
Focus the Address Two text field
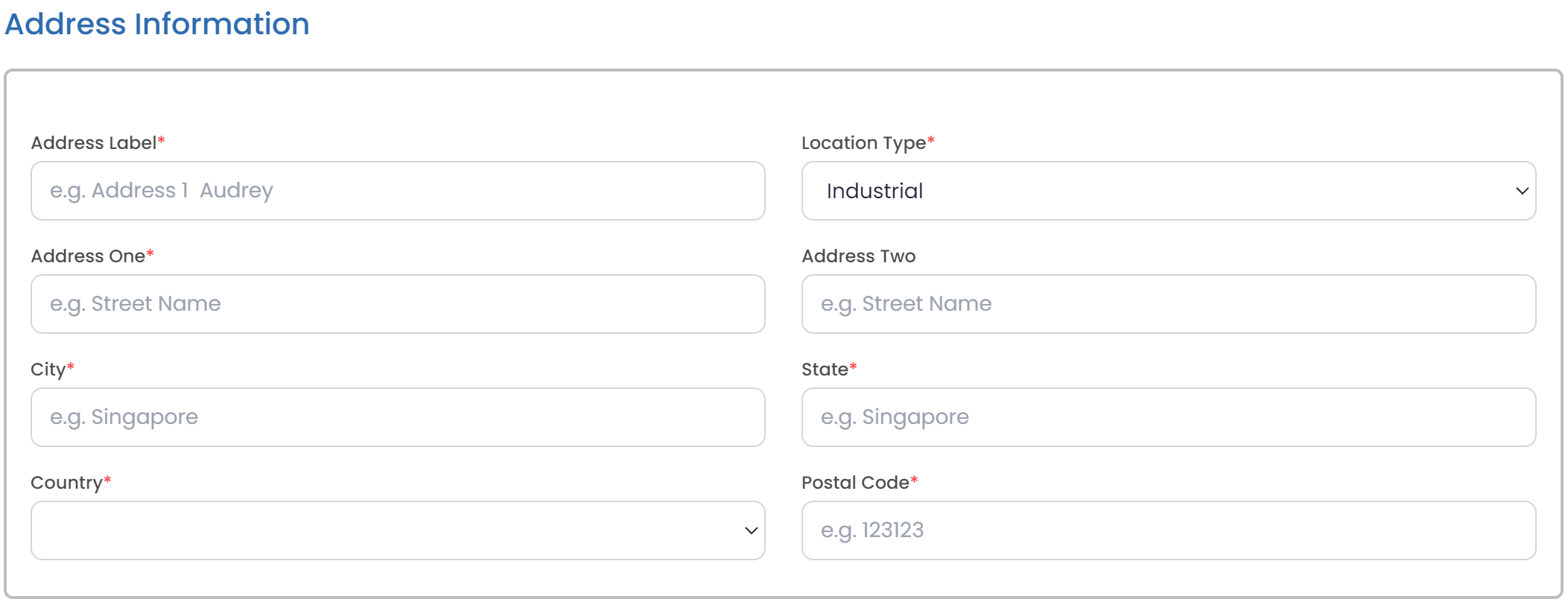[1168, 304]
